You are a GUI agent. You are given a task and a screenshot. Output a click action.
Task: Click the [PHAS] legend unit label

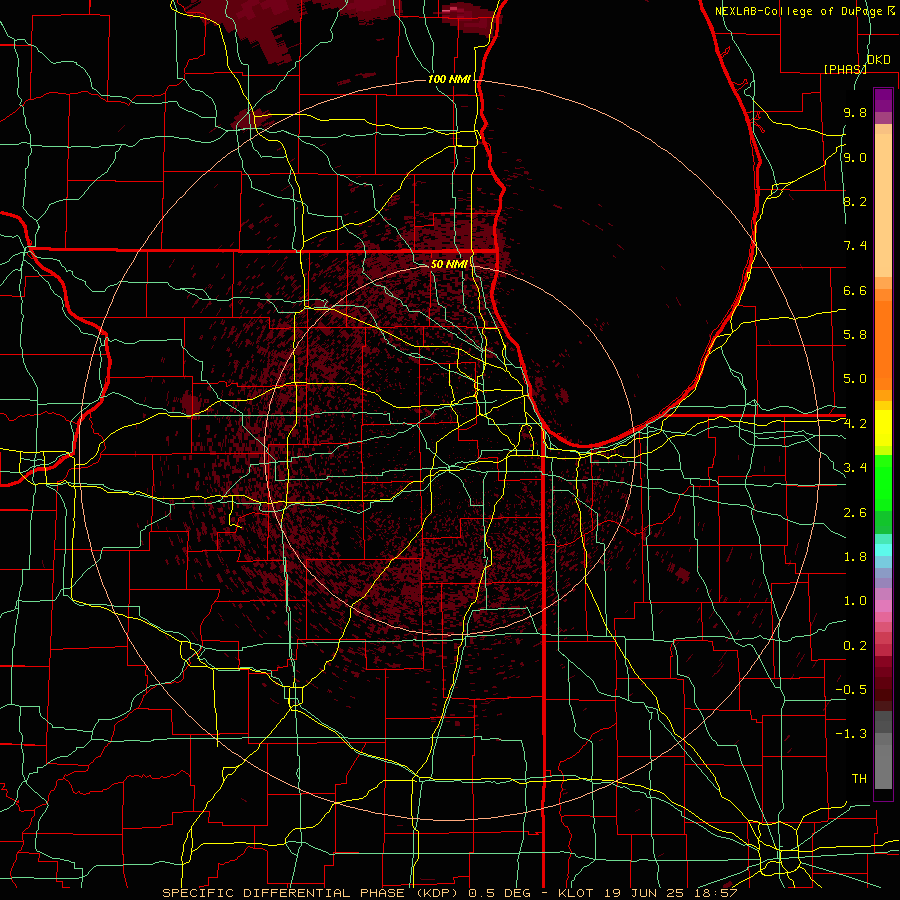845,69
